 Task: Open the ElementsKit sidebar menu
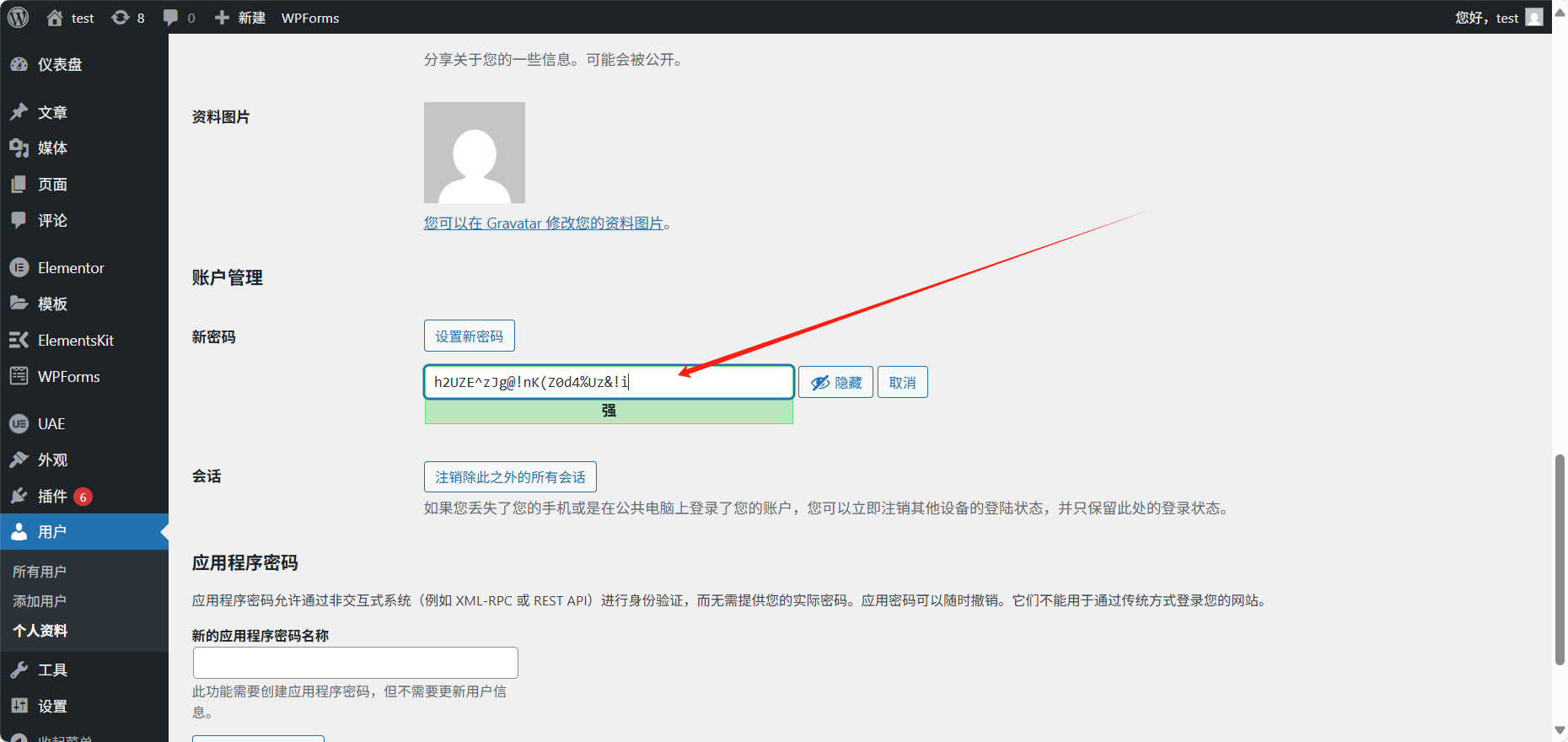[x=75, y=341]
